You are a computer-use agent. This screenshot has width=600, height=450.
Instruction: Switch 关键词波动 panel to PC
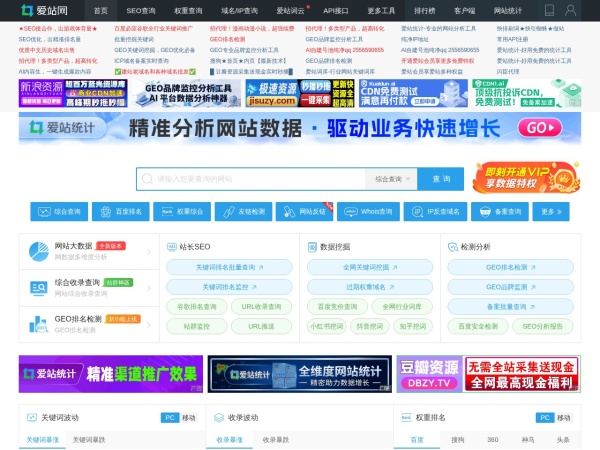pos(170,417)
